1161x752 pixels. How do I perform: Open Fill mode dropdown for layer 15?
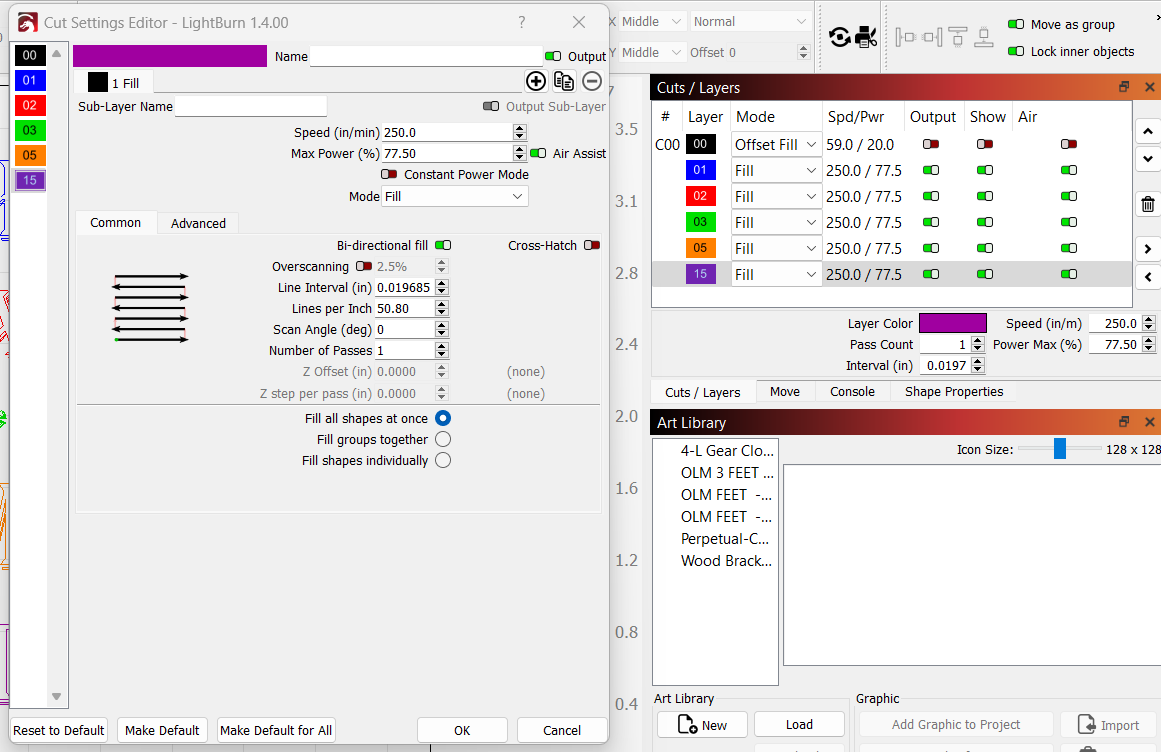776,275
